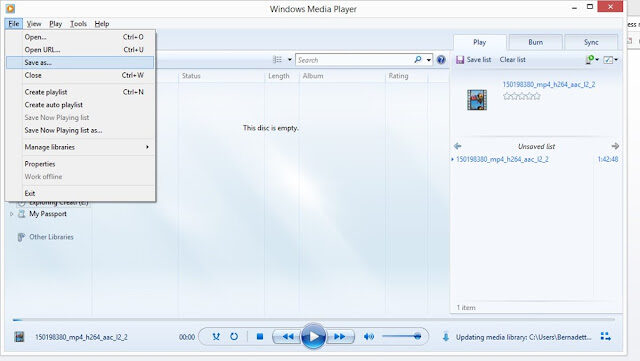640x361 pixels.
Task: Click the Status column header
Action: (x=191, y=76)
